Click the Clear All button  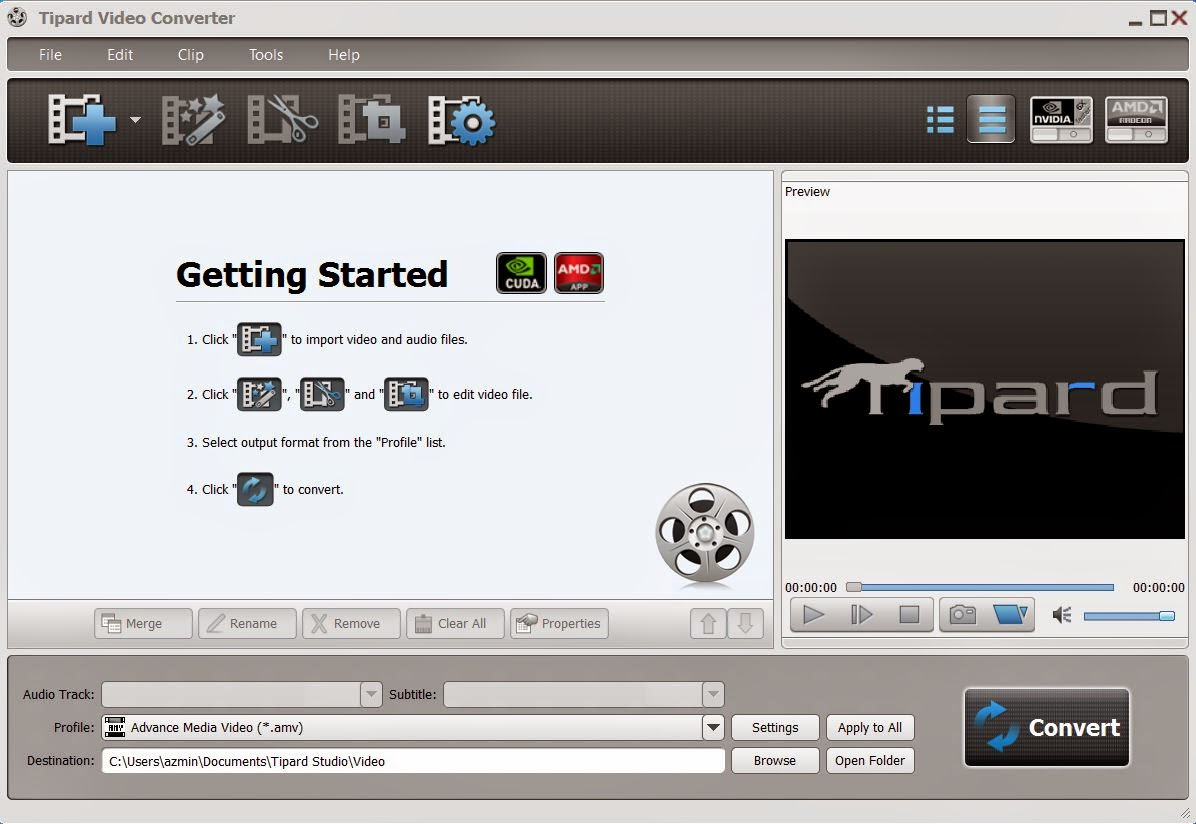[x=455, y=623]
